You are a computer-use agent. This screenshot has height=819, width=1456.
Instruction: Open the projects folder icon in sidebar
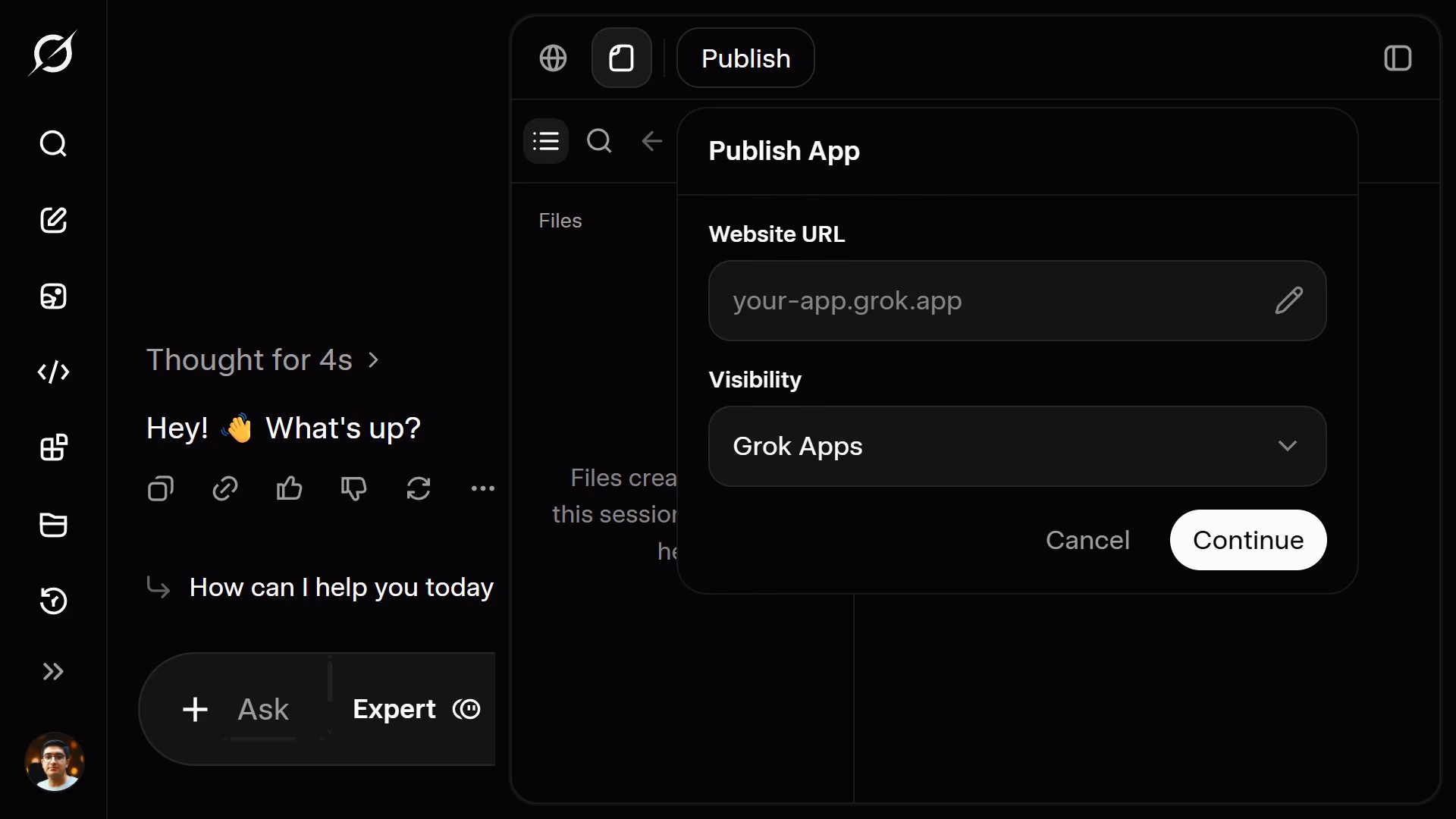(53, 524)
